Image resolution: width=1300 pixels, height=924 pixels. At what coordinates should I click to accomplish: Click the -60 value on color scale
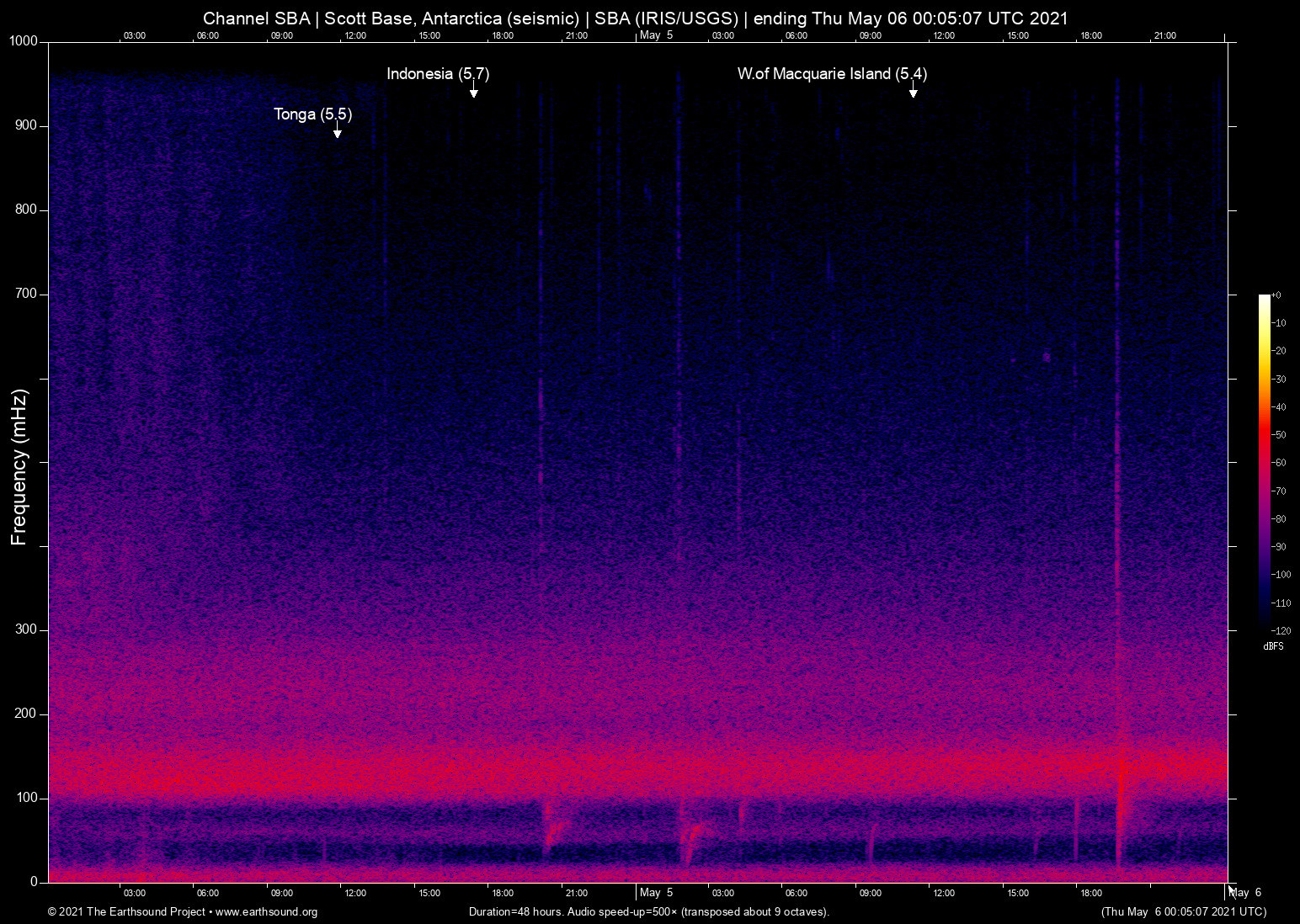(x=1279, y=463)
